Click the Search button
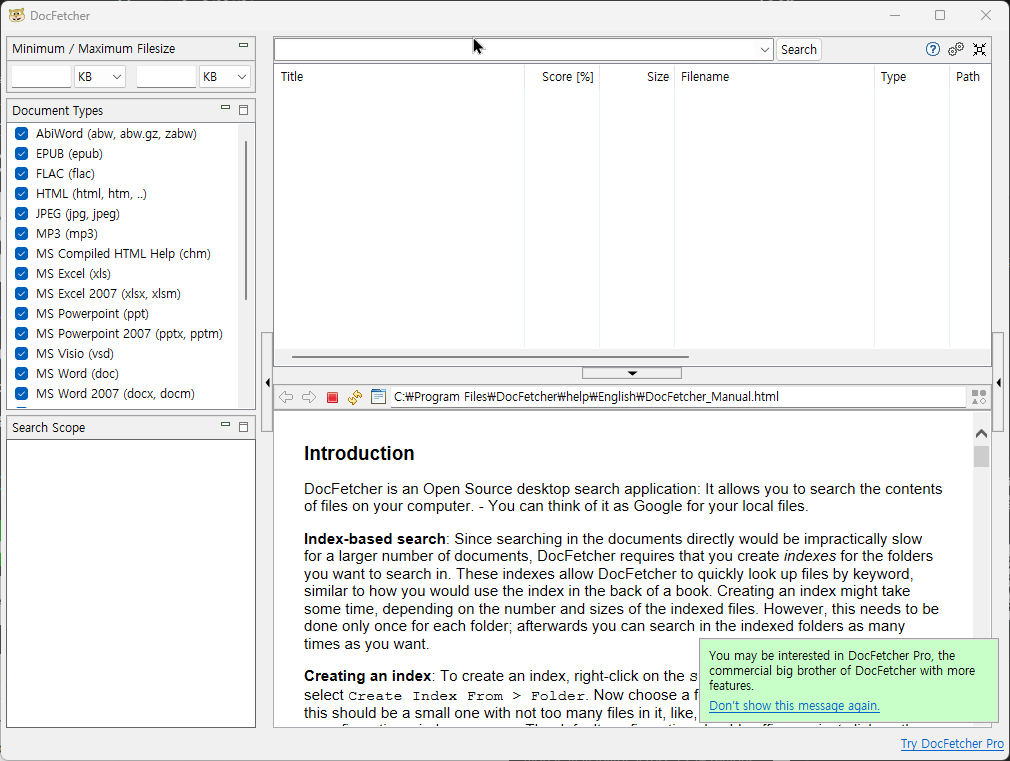This screenshot has width=1010, height=761. (x=799, y=50)
